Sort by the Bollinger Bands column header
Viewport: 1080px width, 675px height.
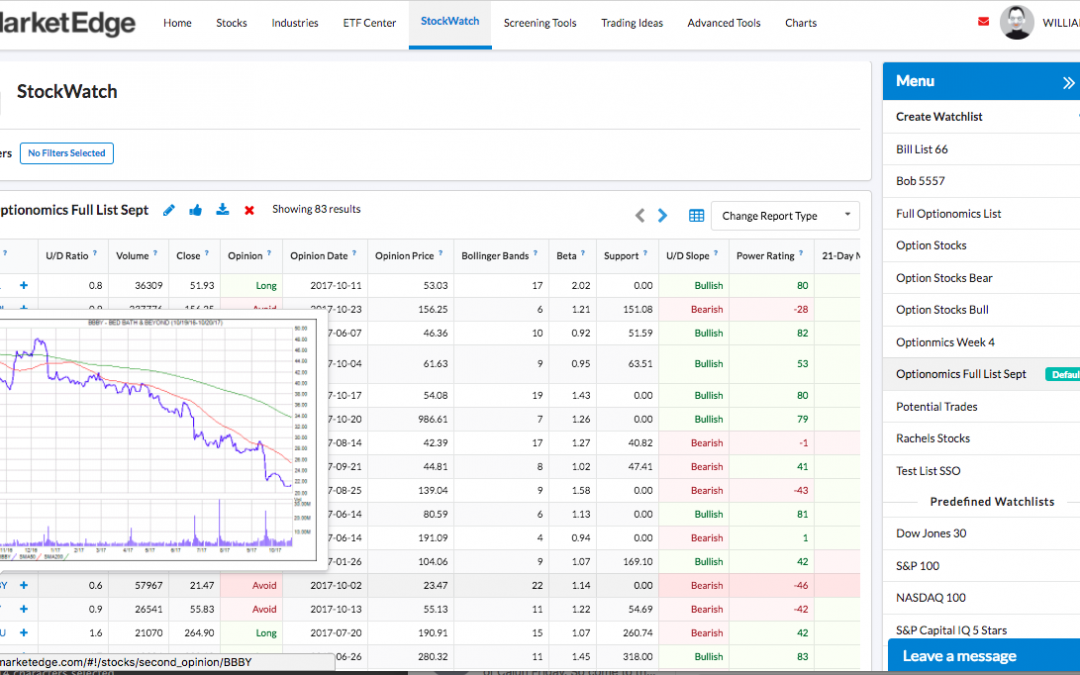pyautogui.click(x=495, y=256)
